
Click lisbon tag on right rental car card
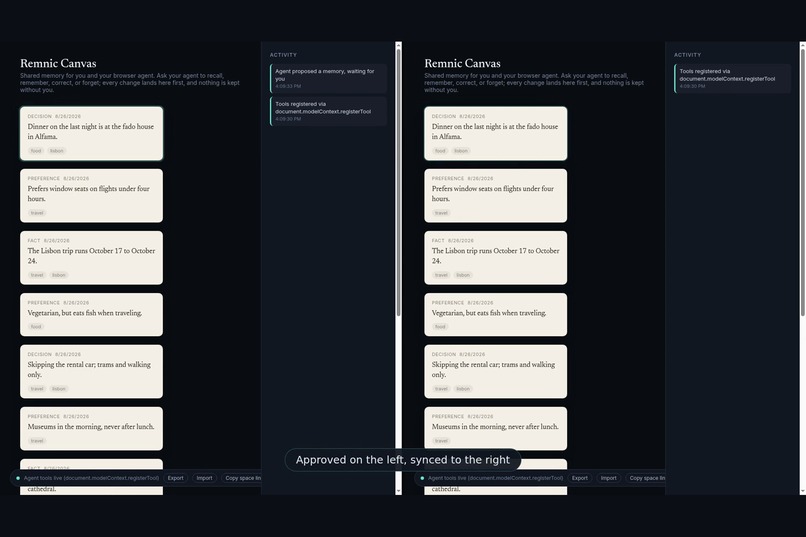pyautogui.click(x=463, y=389)
